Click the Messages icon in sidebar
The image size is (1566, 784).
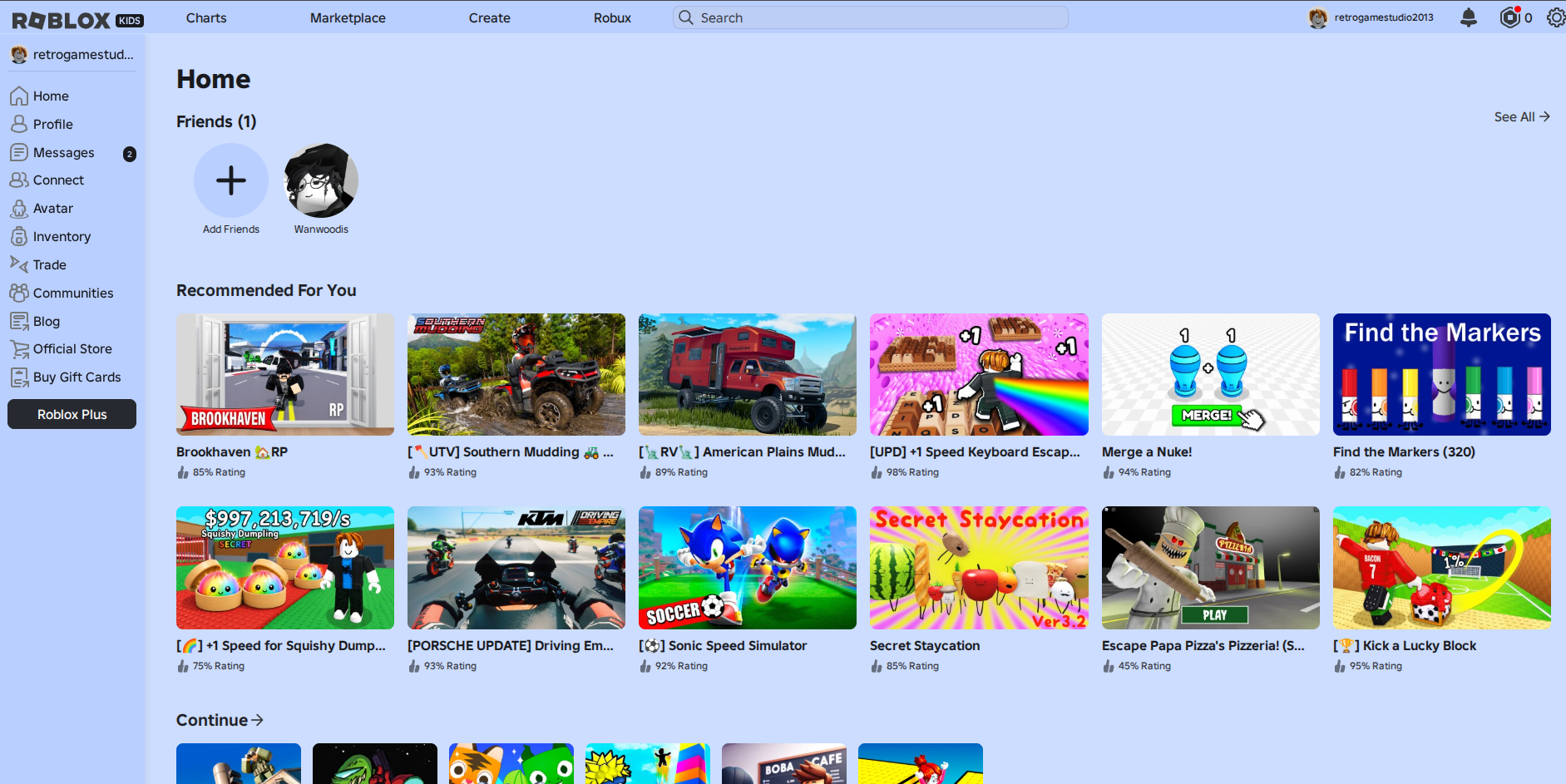(19, 152)
